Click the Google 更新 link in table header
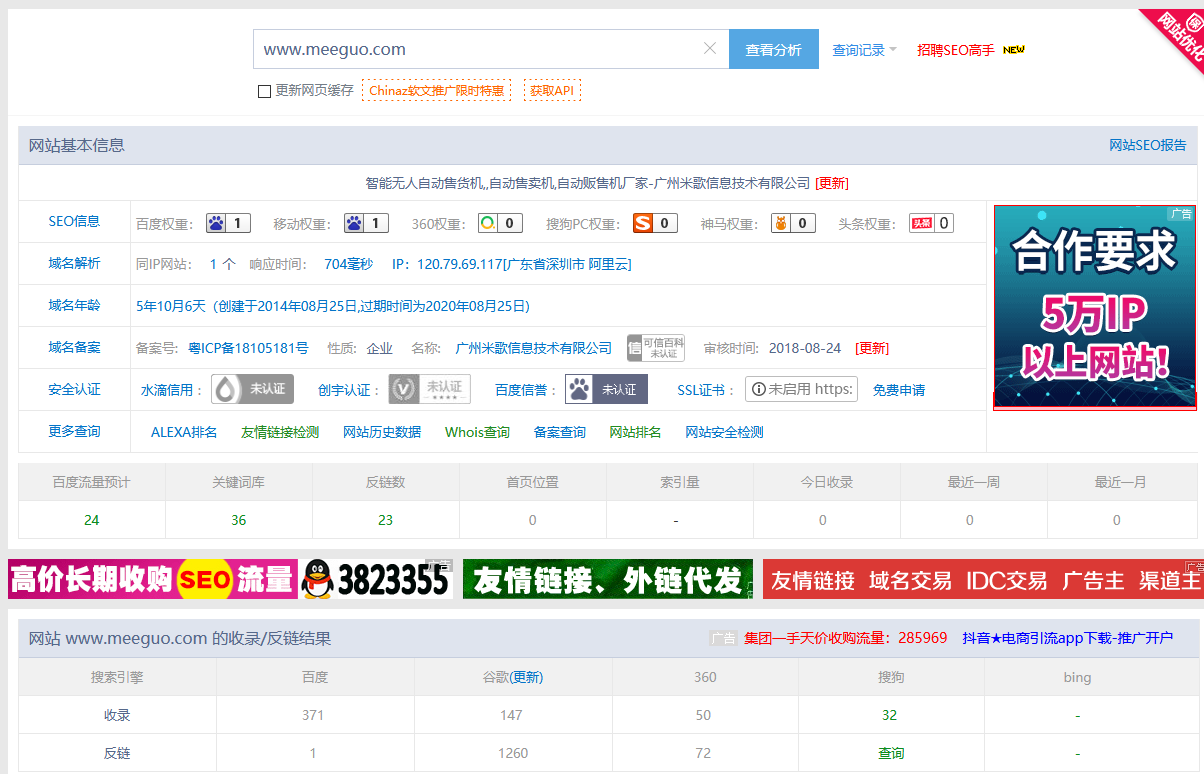This screenshot has width=1204, height=774. pyautogui.click(x=527, y=677)
